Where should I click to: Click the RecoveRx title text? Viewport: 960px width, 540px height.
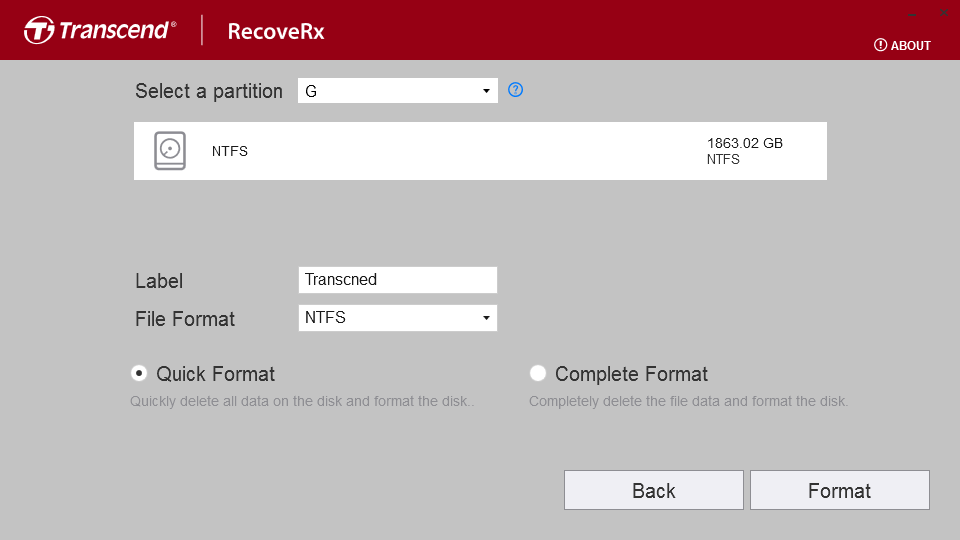276,31
